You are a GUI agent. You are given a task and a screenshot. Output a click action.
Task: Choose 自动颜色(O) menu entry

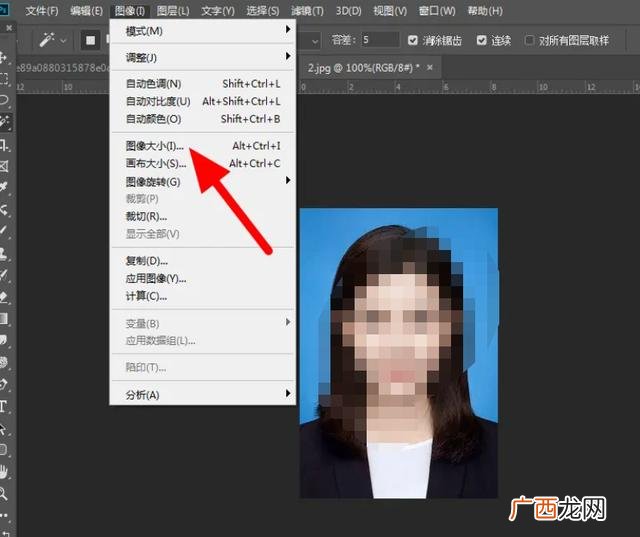click(203, 119)
